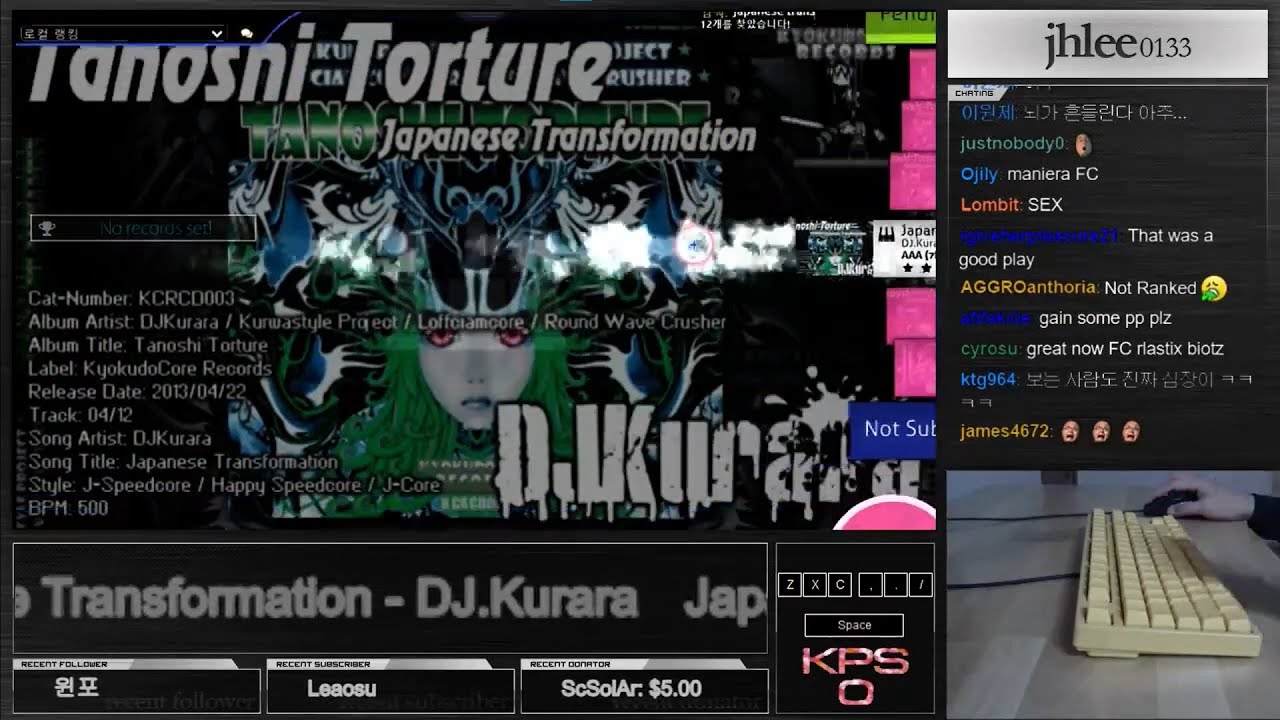1280x720 pixels.
Task: Click recent follower name 원포
Action: 77,688
